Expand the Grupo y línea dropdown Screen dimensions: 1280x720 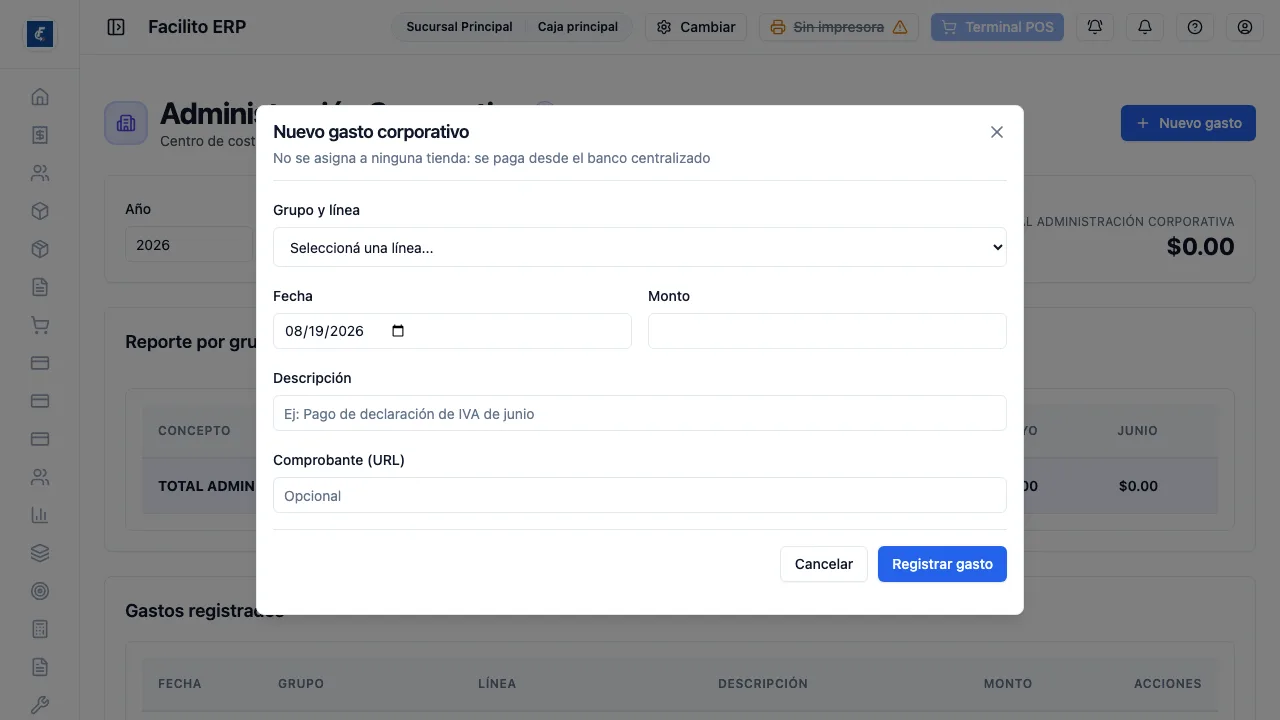pos(640,247)
